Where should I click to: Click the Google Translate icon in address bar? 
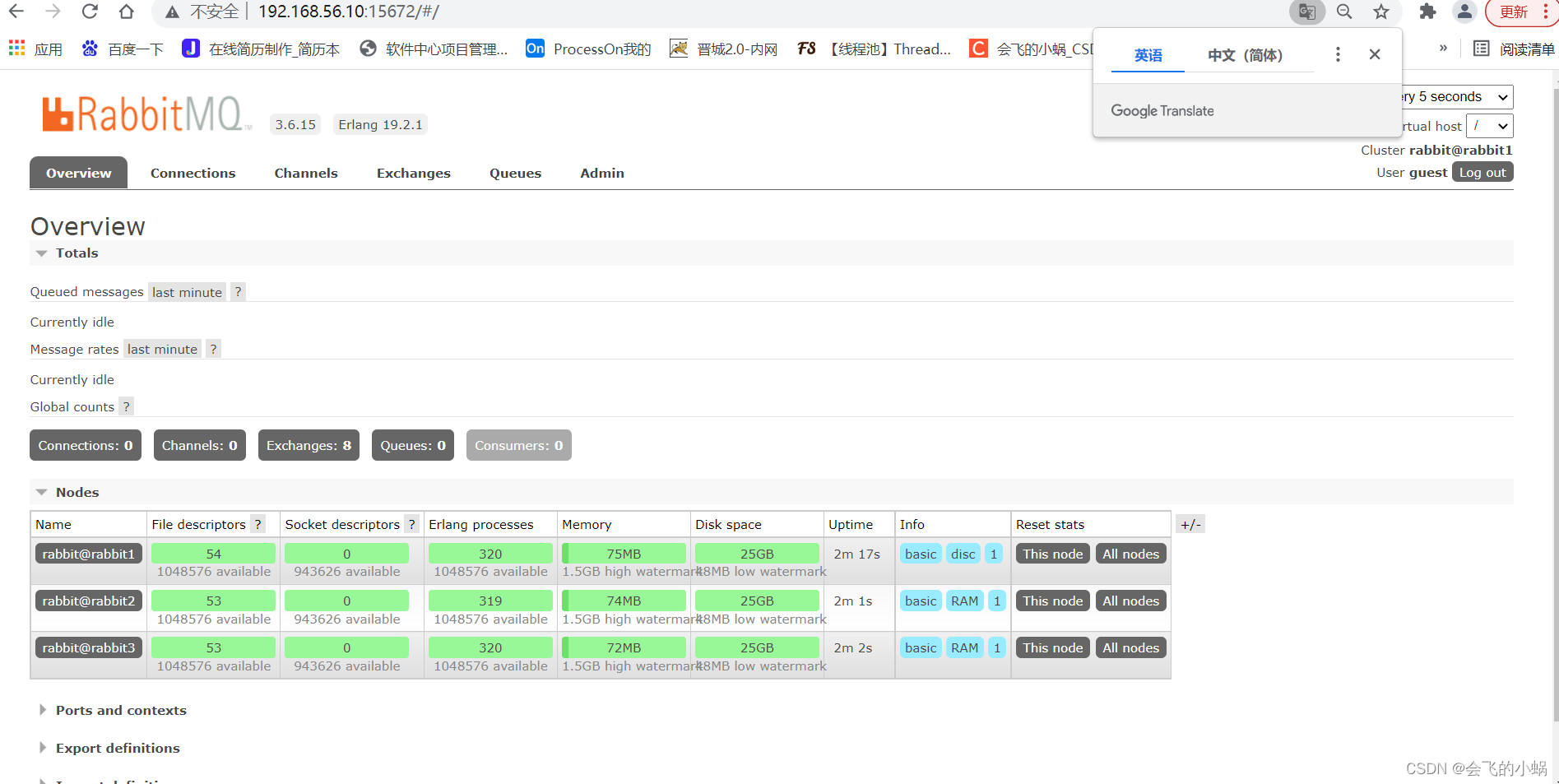(1306, 12)
